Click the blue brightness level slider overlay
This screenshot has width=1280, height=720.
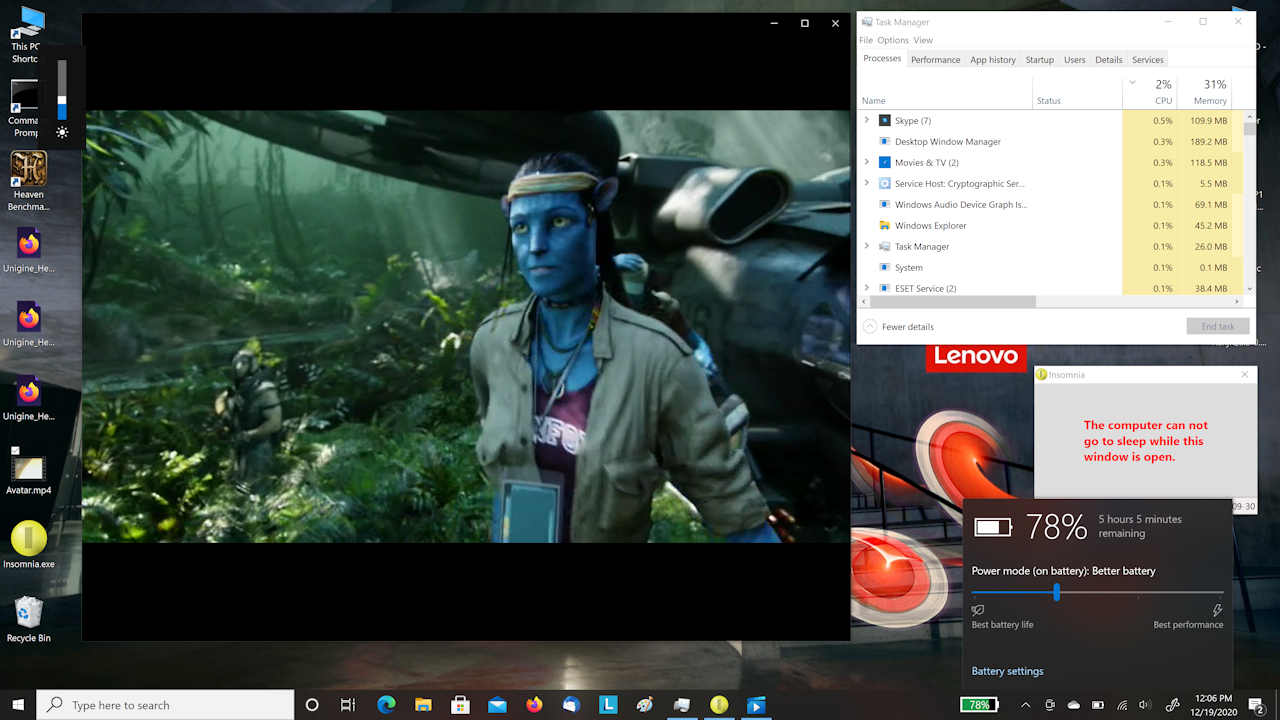[x=62, y=89]
